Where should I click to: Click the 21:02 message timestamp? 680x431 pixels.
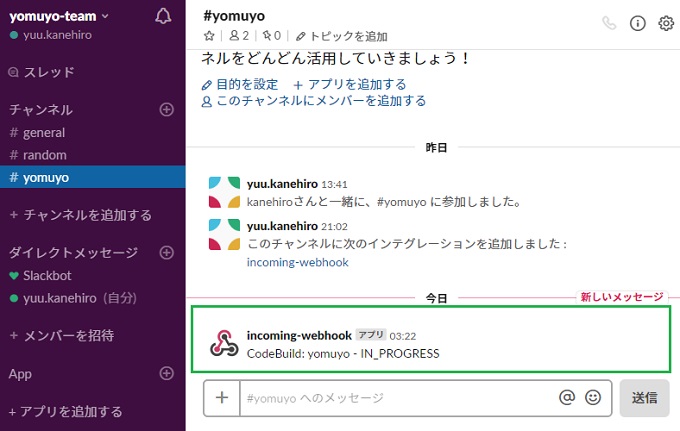pos(334,226)
